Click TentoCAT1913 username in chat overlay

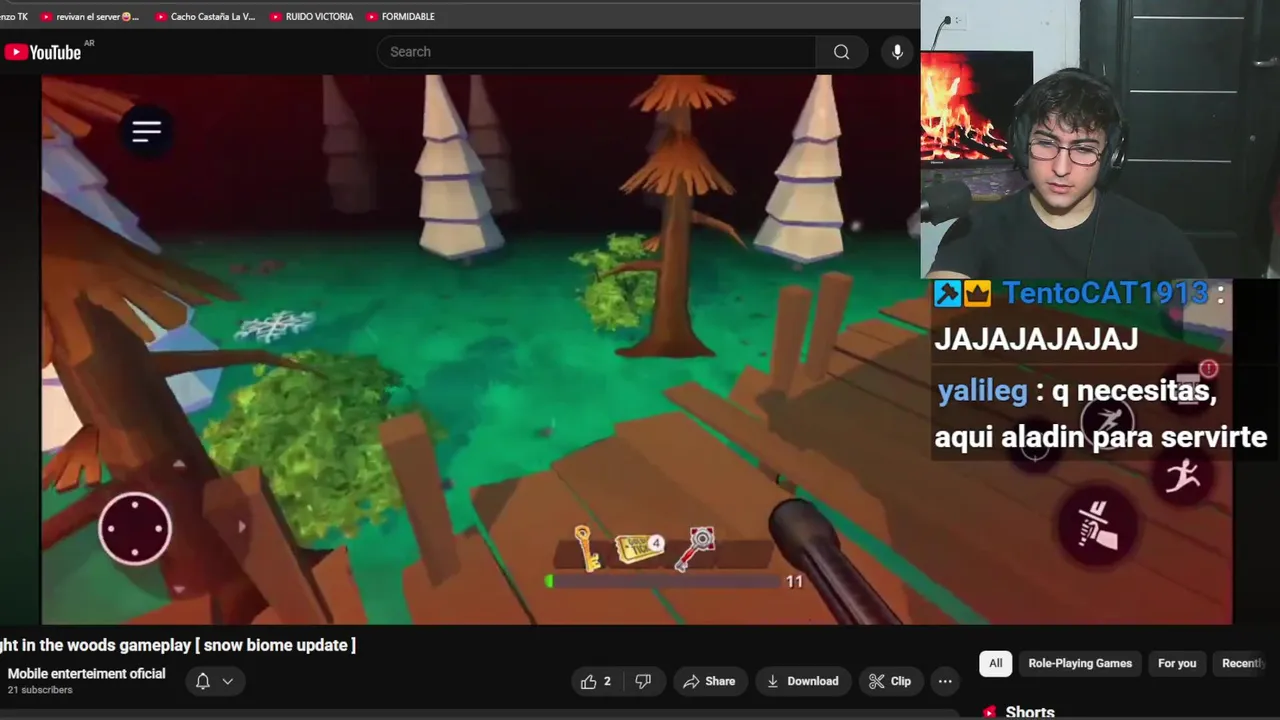1105,293
